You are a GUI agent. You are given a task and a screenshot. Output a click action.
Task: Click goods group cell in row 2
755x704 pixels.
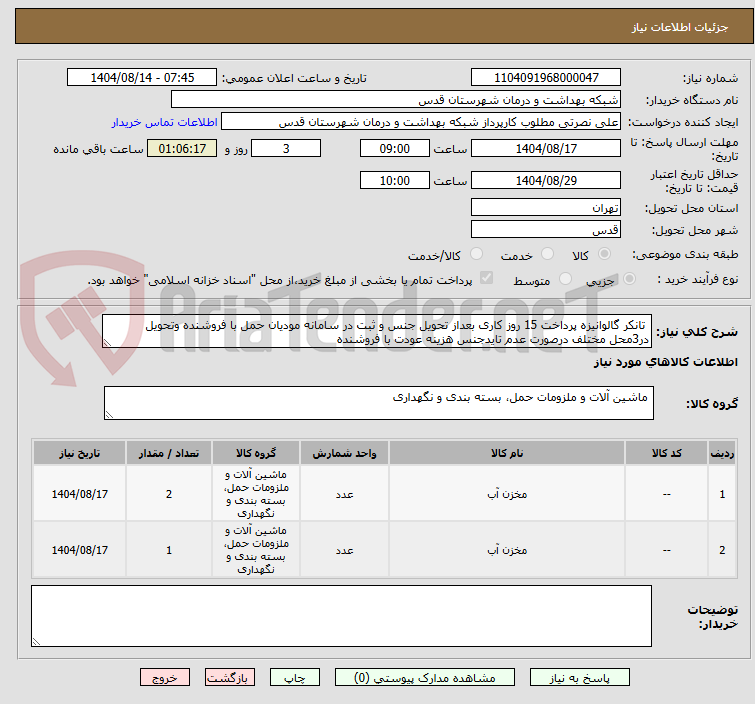click(x=256, y=550)
